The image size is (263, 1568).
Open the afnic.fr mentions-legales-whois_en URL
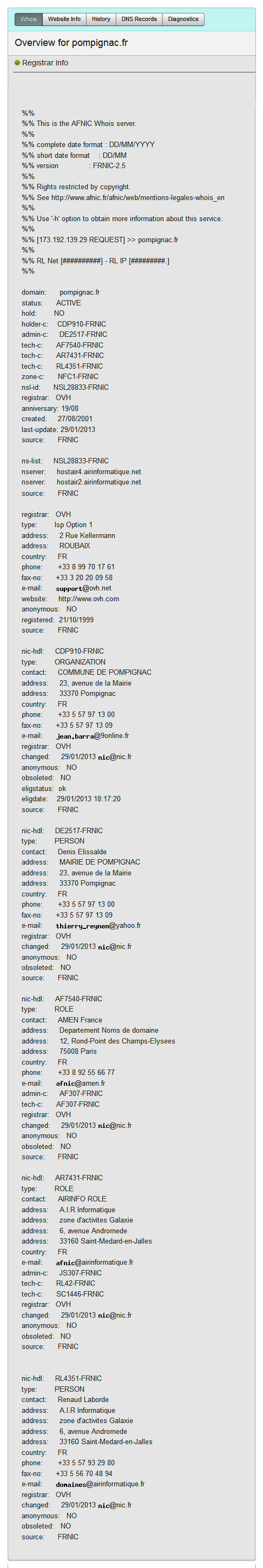pyautogui.click(x=137, y=197)
